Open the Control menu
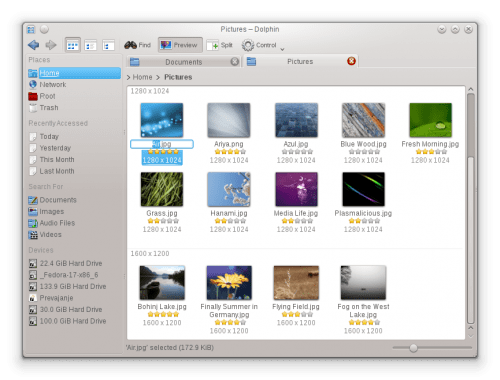This screenshot has height=380, width=500. 259,45
